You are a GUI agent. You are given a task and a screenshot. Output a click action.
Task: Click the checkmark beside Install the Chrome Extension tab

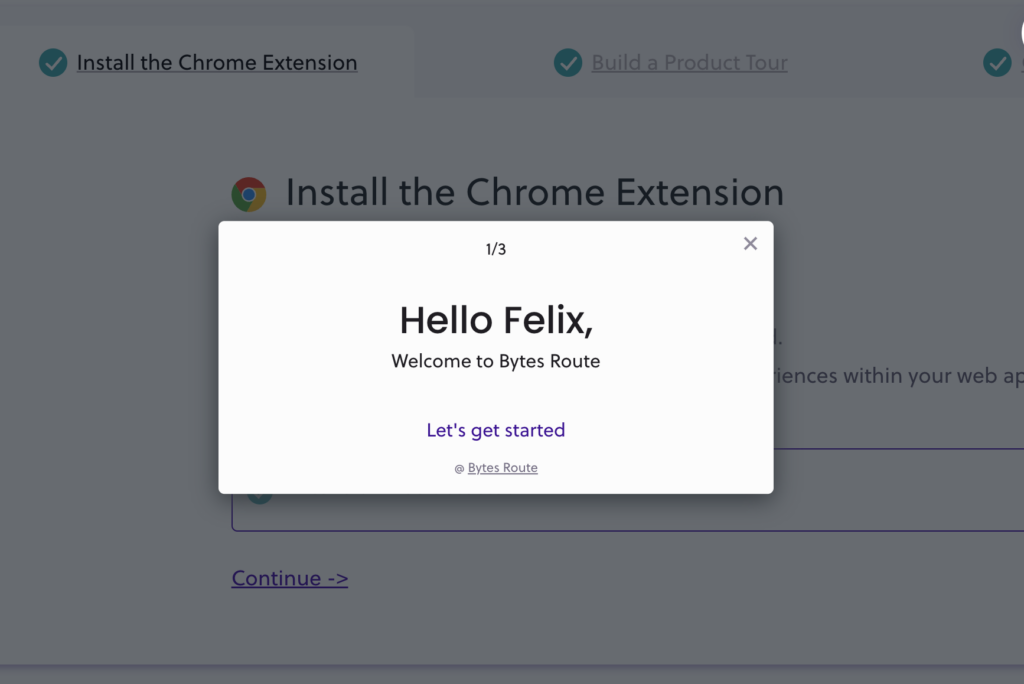pos(53,63)
